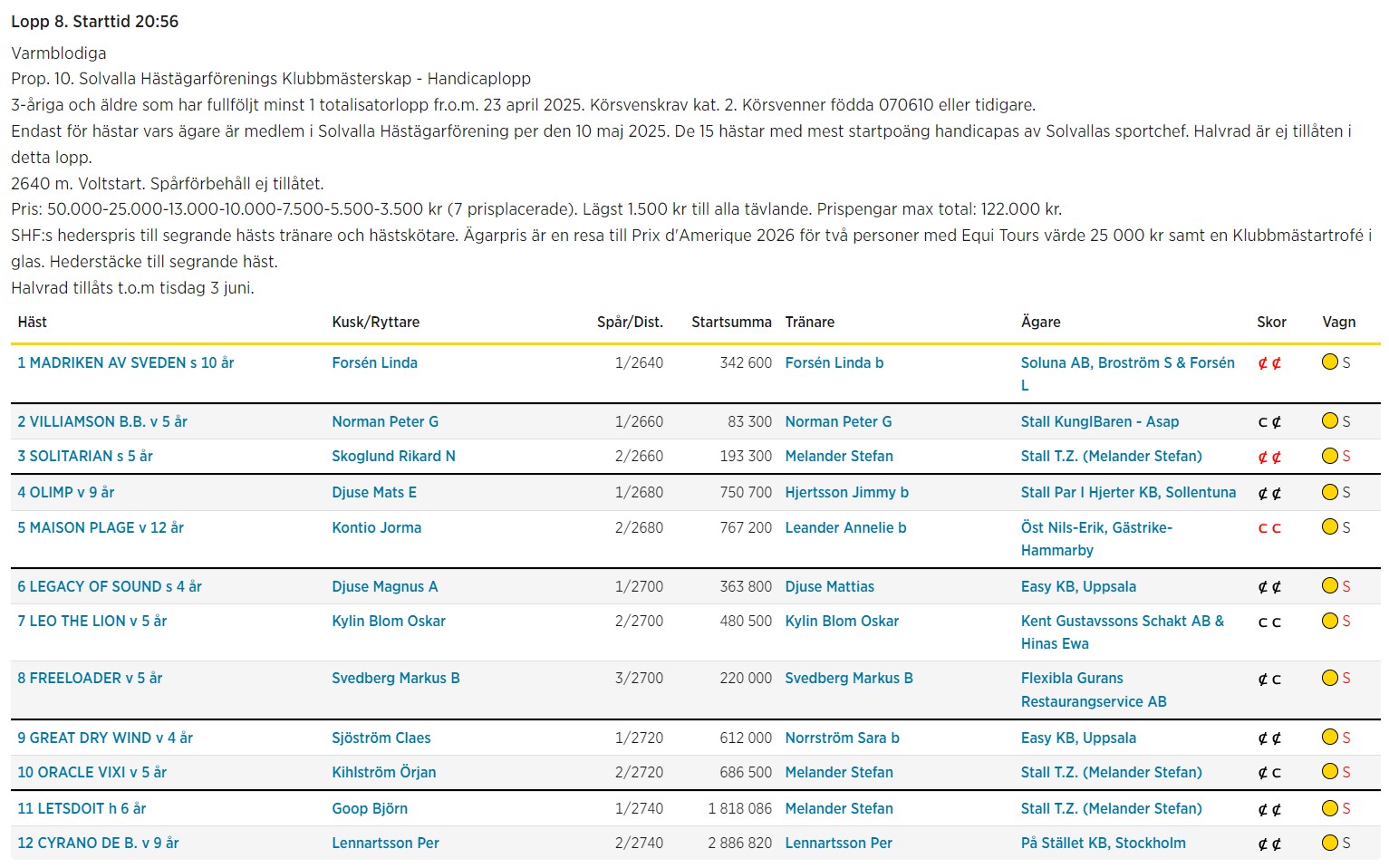This screenshot has width=1389, height=868.
Task: Open trainer Djuse Mattias
Action: [x=829, y=586]
